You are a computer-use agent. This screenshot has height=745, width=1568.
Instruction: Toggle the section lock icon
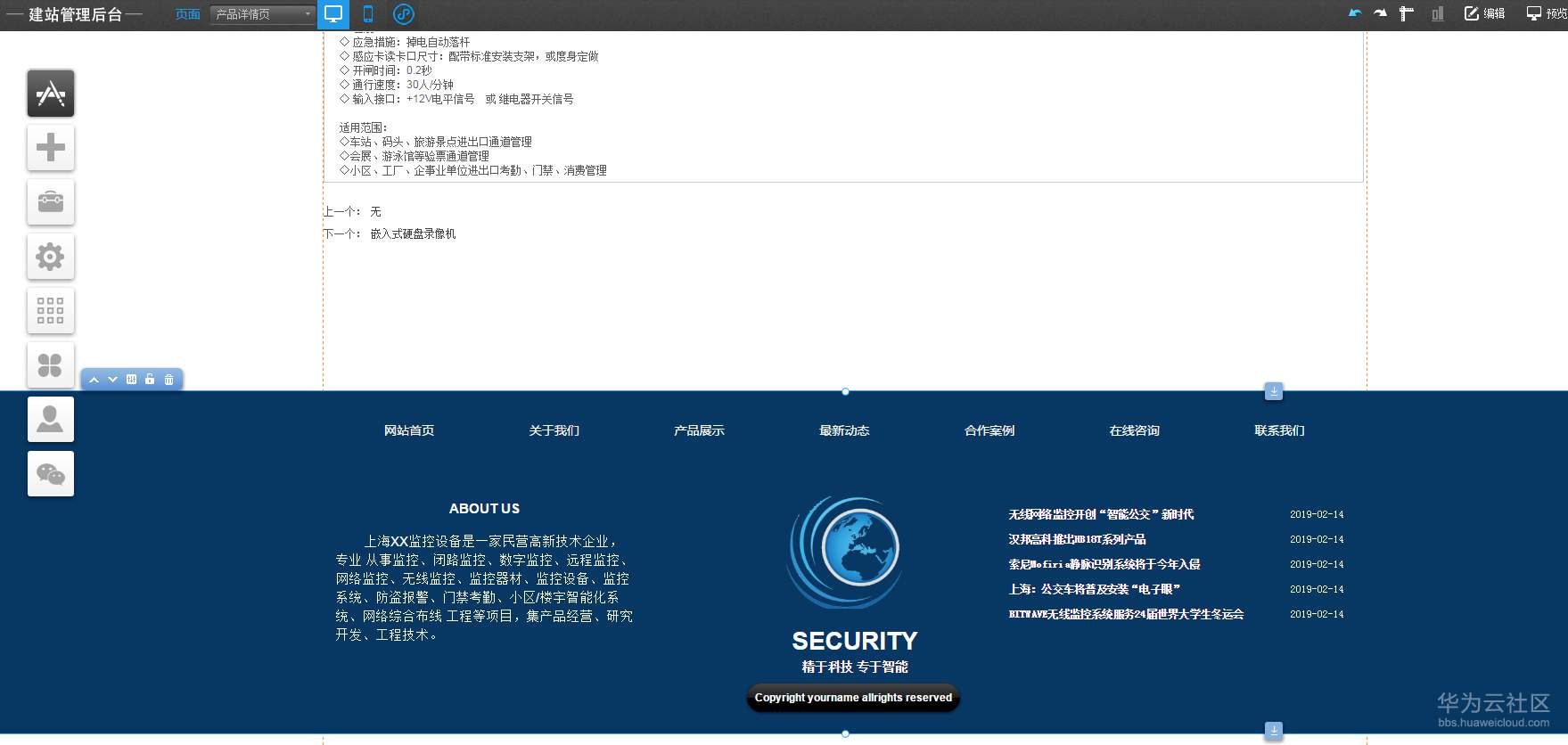point(150,380)
